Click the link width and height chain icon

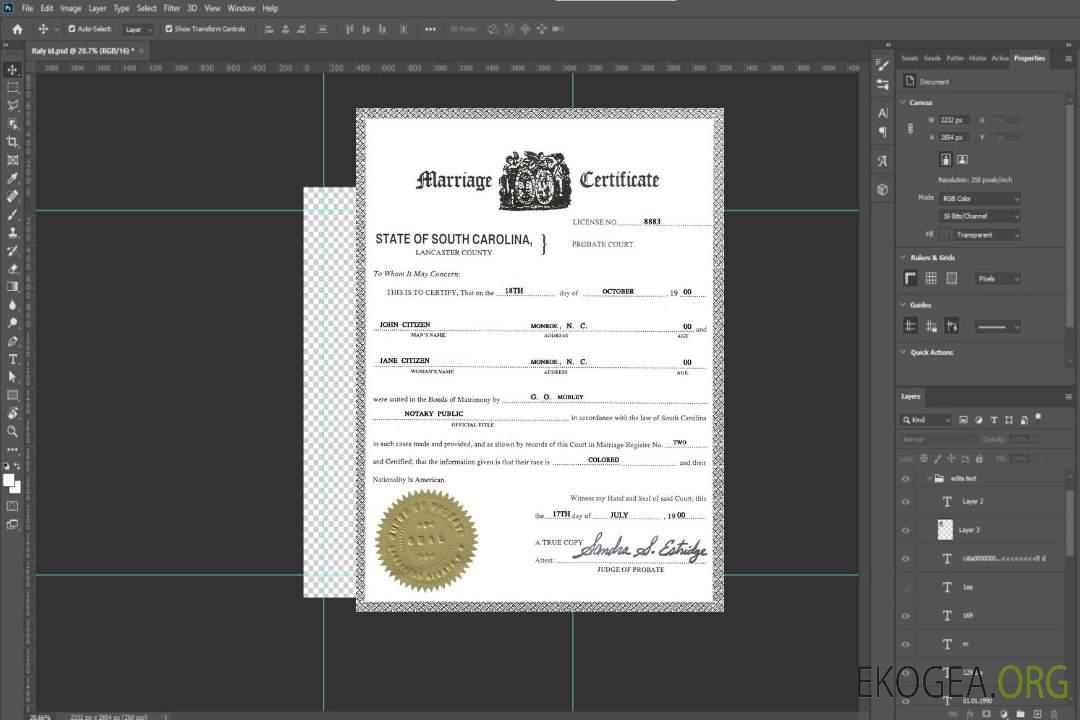pos(911,129)
